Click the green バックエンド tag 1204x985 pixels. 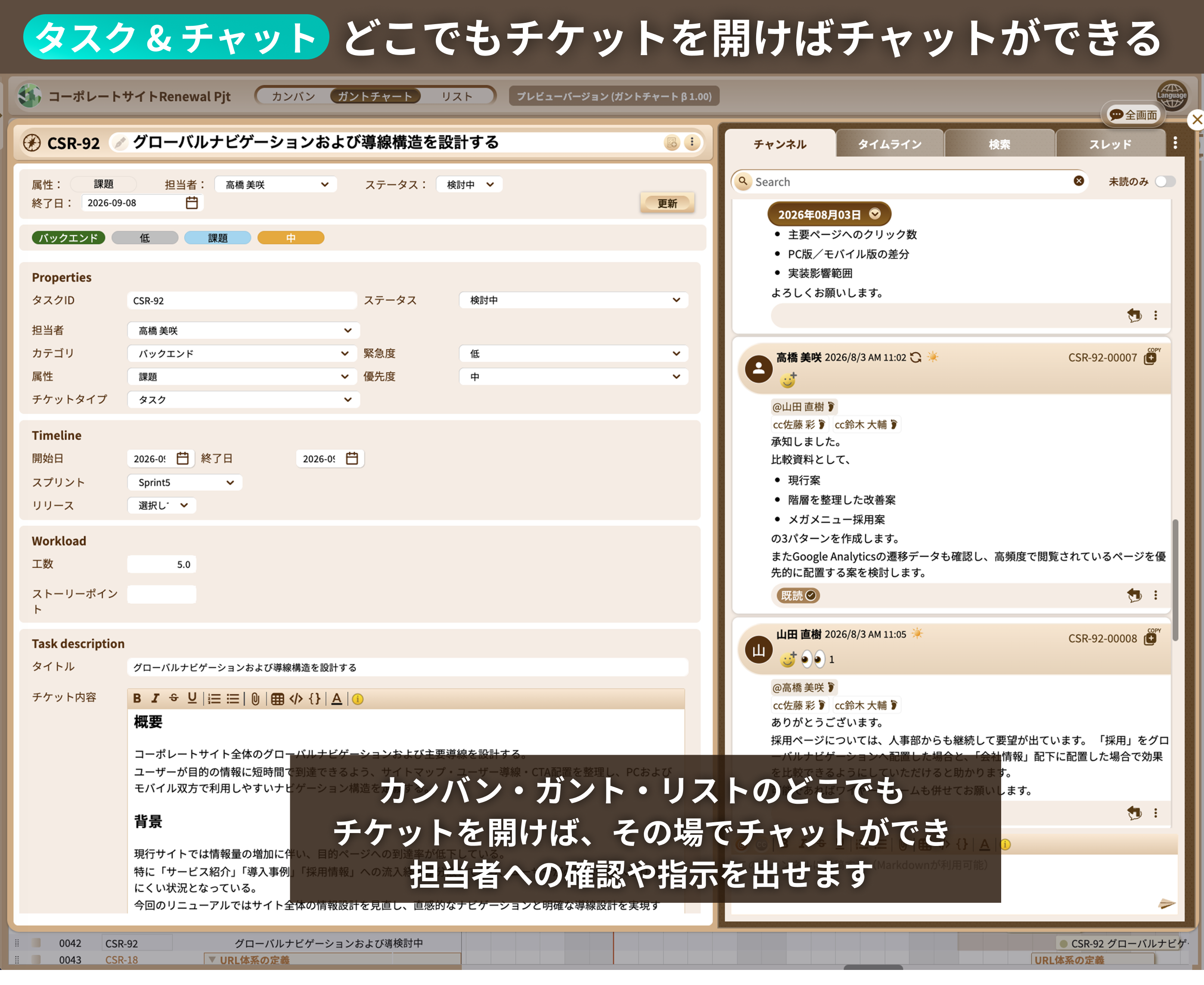tap(68, 238)
